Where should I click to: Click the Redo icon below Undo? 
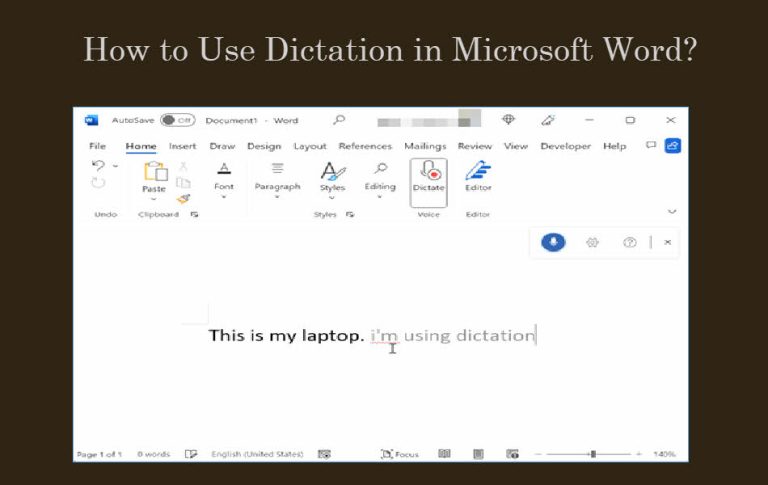98,183
